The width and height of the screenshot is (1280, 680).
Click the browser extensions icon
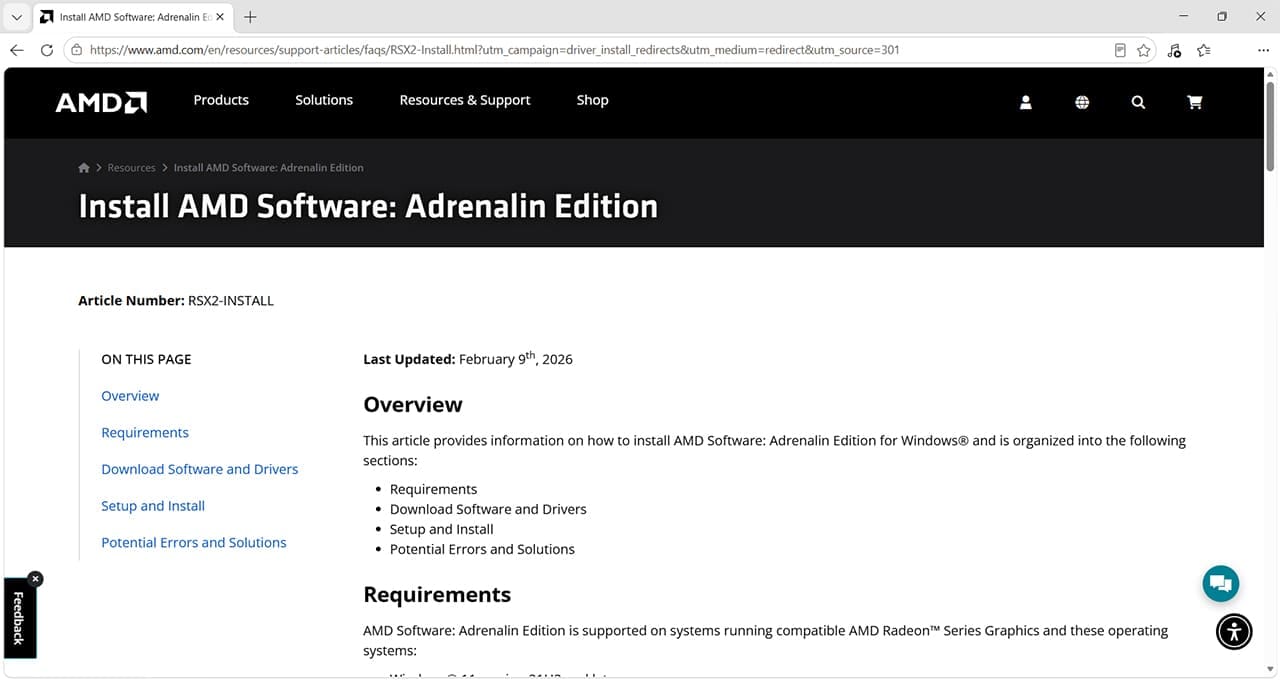coord(1174,50)
